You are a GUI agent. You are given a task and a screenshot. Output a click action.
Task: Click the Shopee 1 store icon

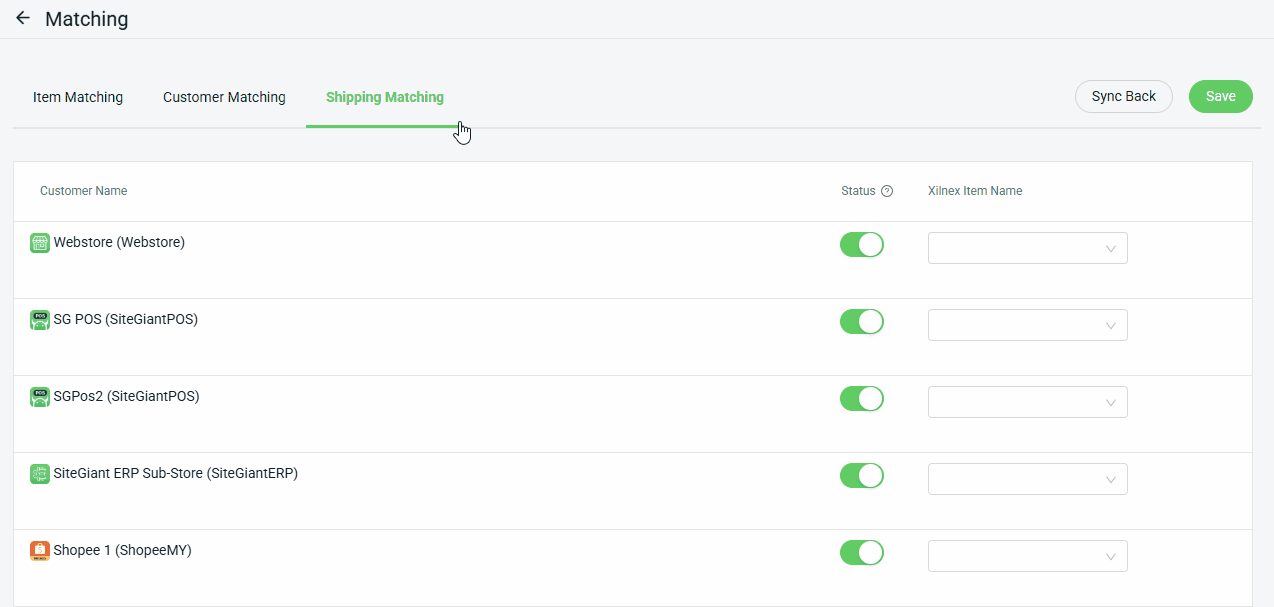click(40, 551)
